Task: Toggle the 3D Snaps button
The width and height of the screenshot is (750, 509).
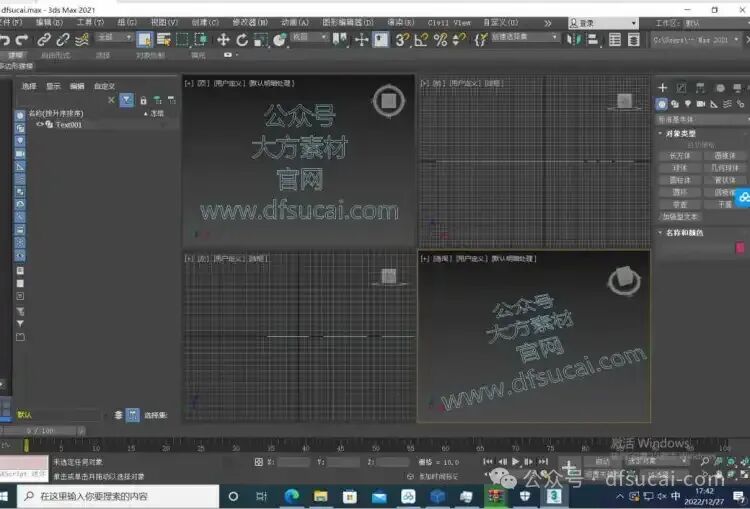Action: tap(402, 40)
